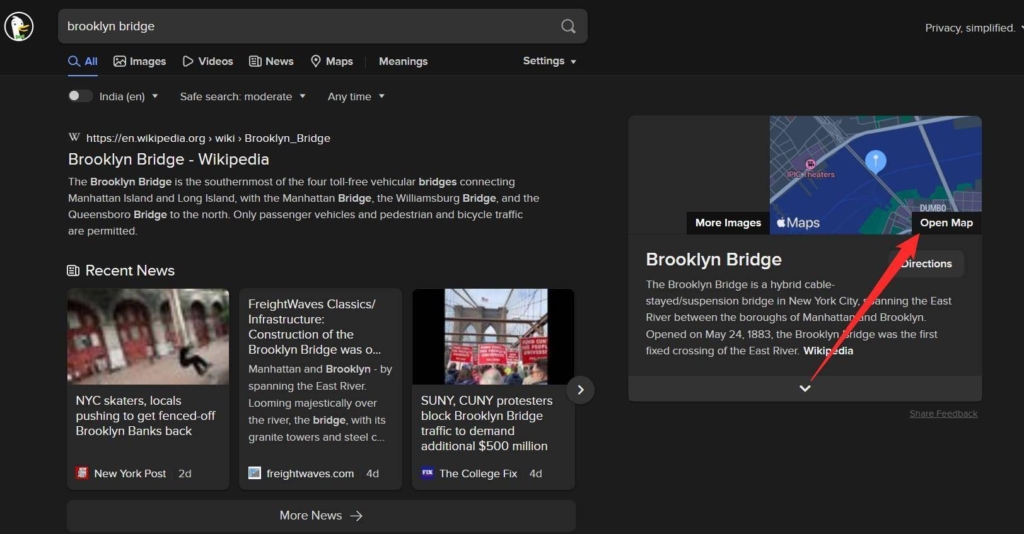
Task: Switch to the Videos tab
Action: click(x=208, y=61)
